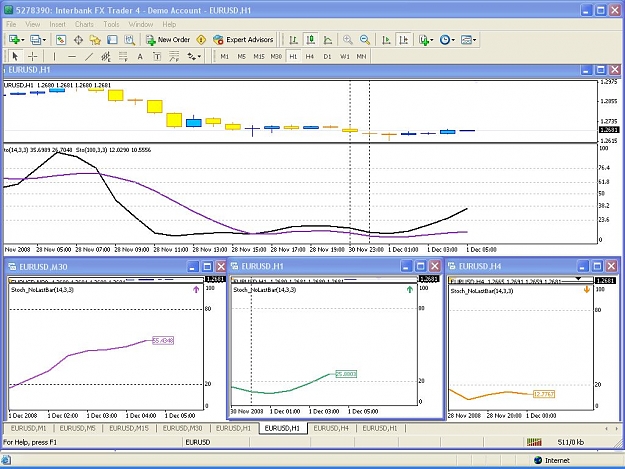Click the orange down arrow in H4 window
The image size is (625, 469).
[x=586, y=290]
